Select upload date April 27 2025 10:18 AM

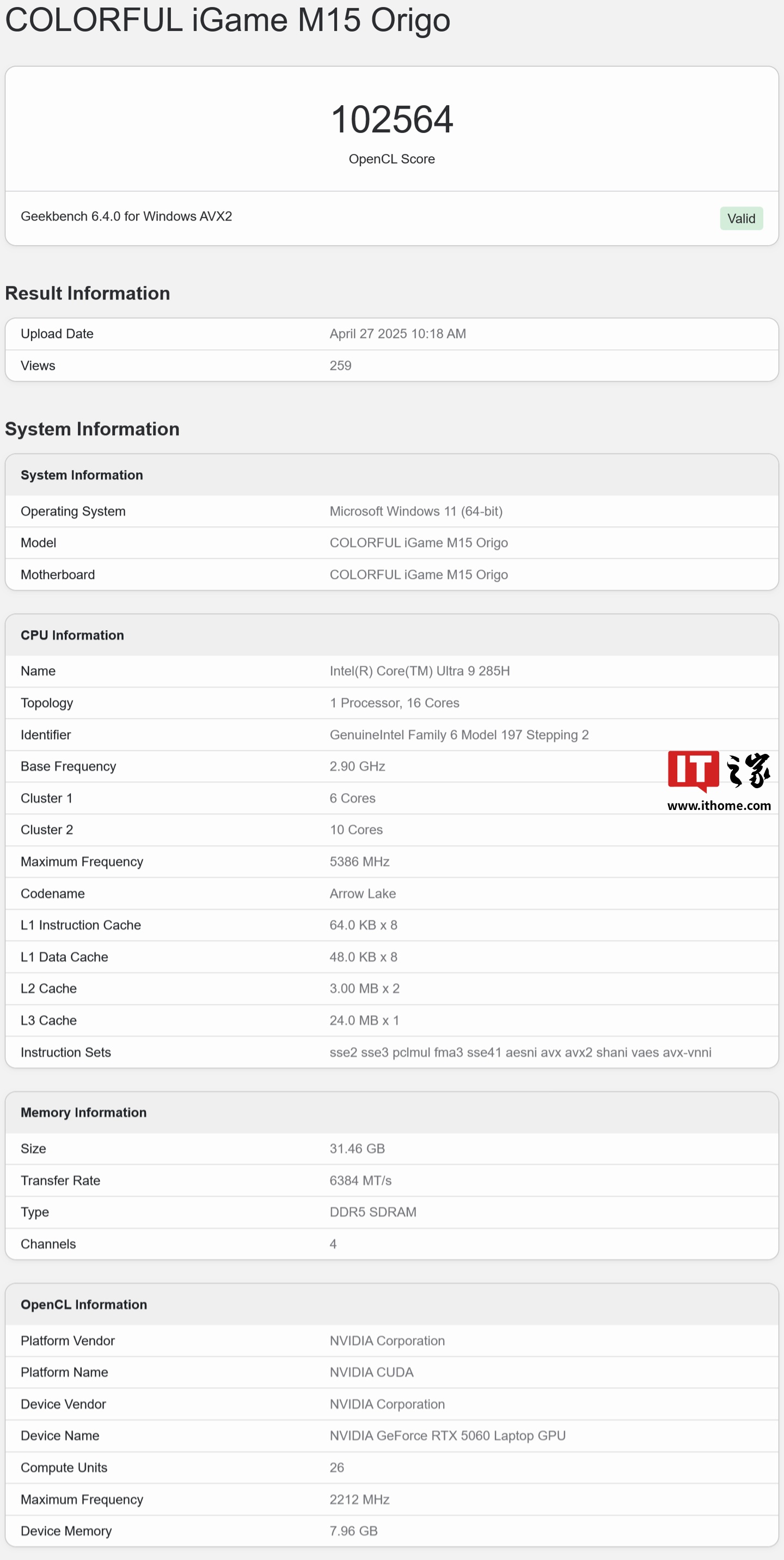coord(398,334)
